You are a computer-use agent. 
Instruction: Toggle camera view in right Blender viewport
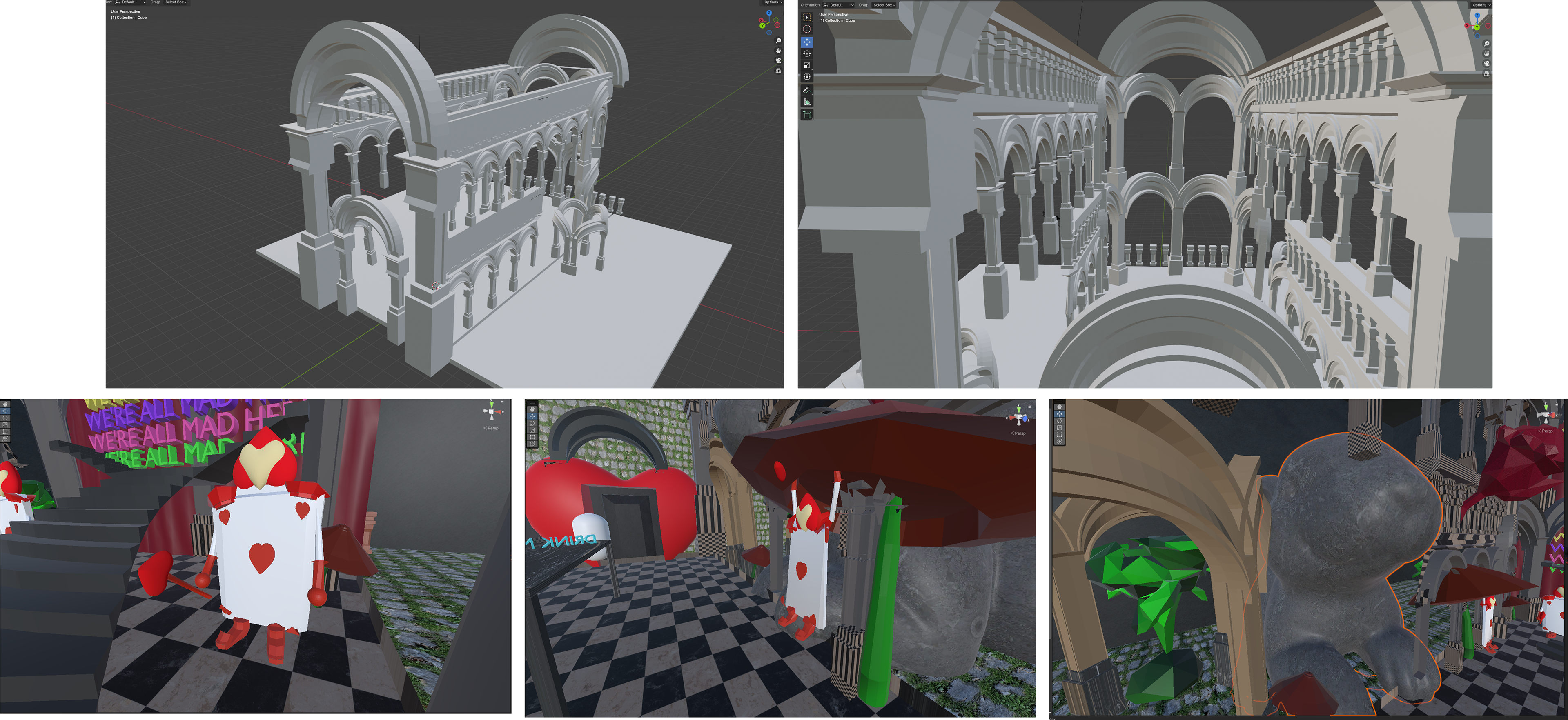pyautogui.click(x=1486, y=63)
